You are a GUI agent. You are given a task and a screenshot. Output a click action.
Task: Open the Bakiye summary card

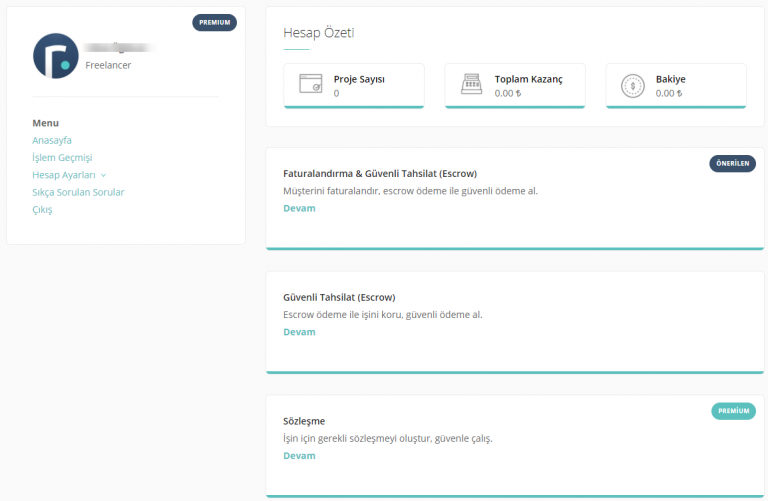point(676,86)
